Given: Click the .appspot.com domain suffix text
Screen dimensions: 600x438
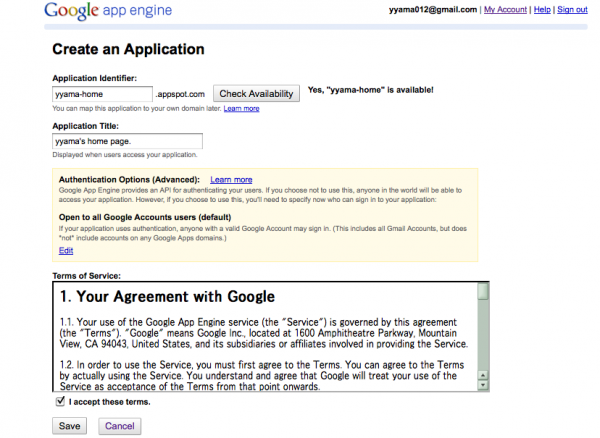Looking at the screenshot, I should 180,94.
